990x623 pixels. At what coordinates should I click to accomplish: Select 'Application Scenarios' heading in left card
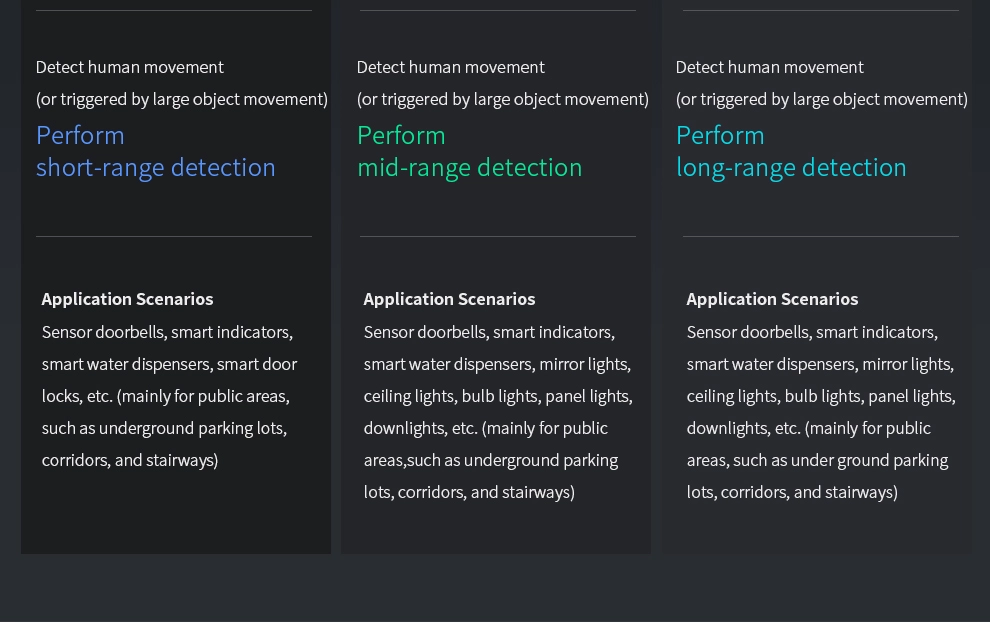point(127,299)
